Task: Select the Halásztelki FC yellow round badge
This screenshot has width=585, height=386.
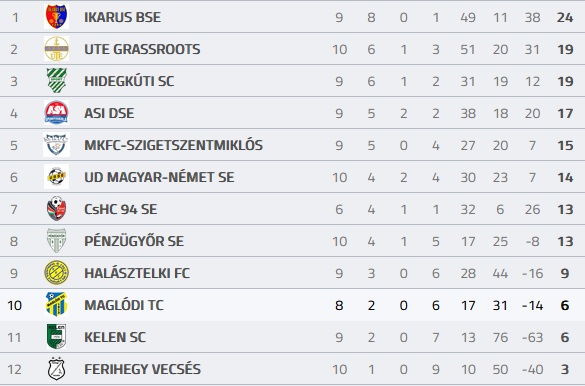Action: click(x=56, y=273)
